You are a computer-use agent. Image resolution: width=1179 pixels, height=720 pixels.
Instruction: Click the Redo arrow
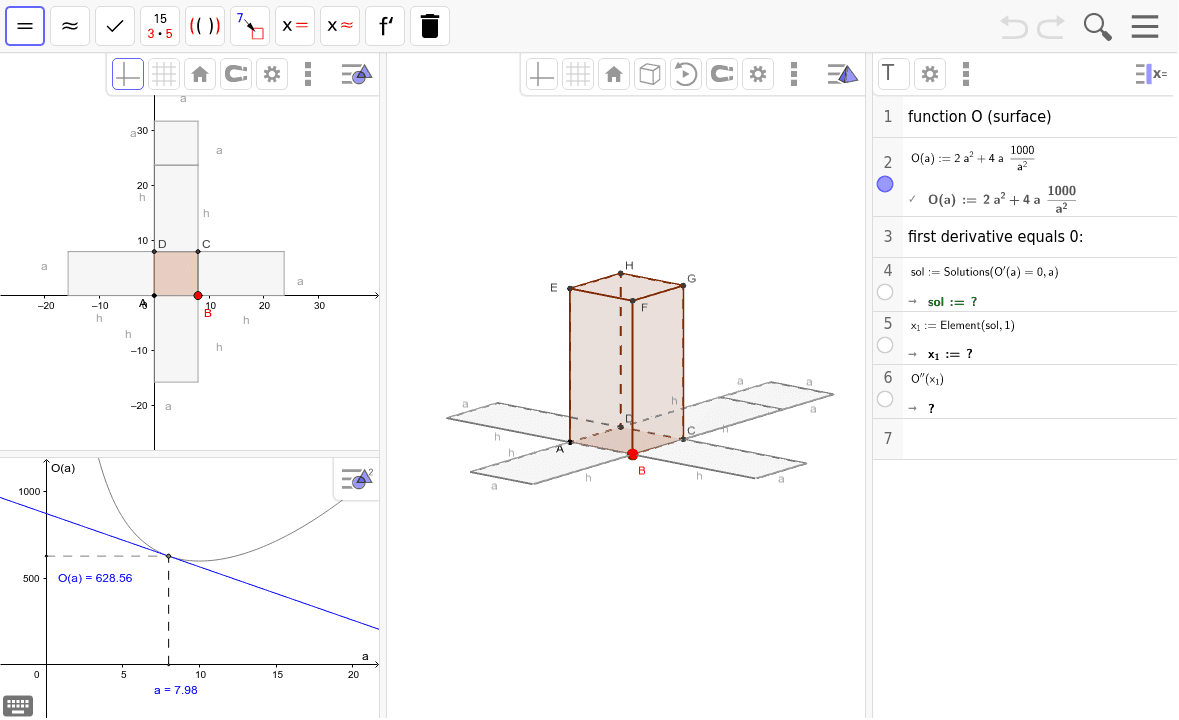(x=1050, y=27)
